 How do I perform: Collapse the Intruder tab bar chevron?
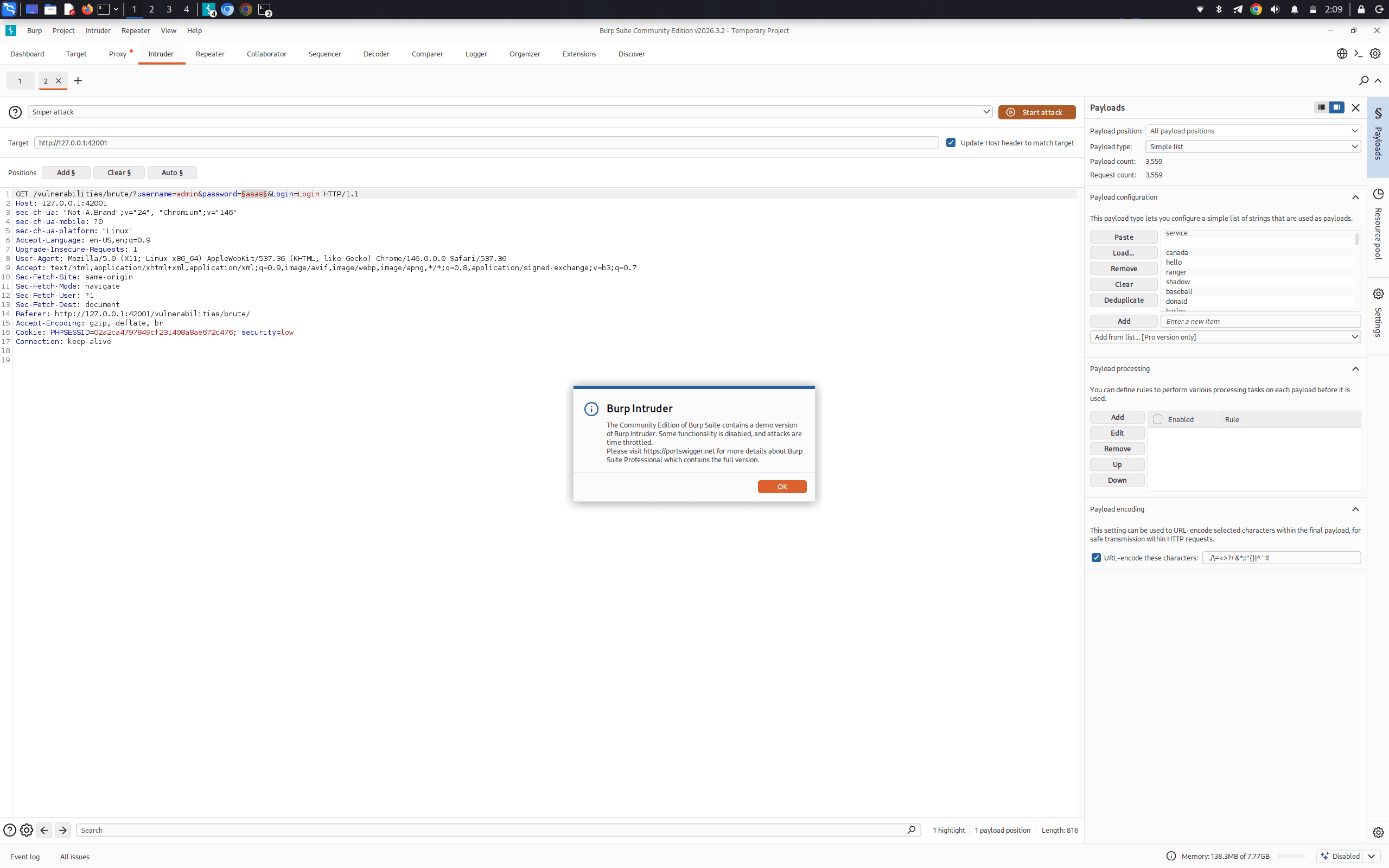[1378, 81]
